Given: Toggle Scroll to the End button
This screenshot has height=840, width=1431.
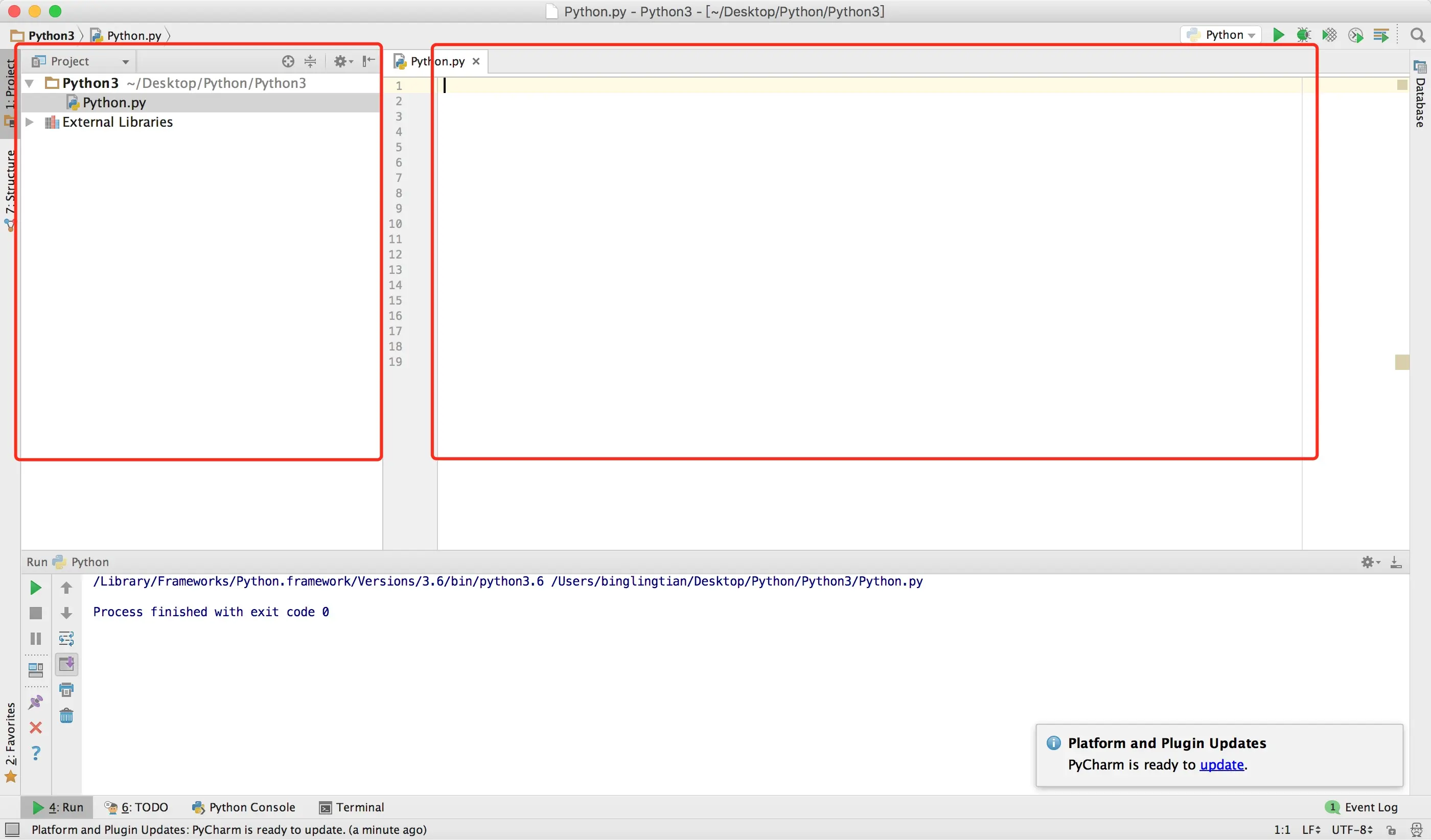Looking at the screenshot, I should click(66, 664).
